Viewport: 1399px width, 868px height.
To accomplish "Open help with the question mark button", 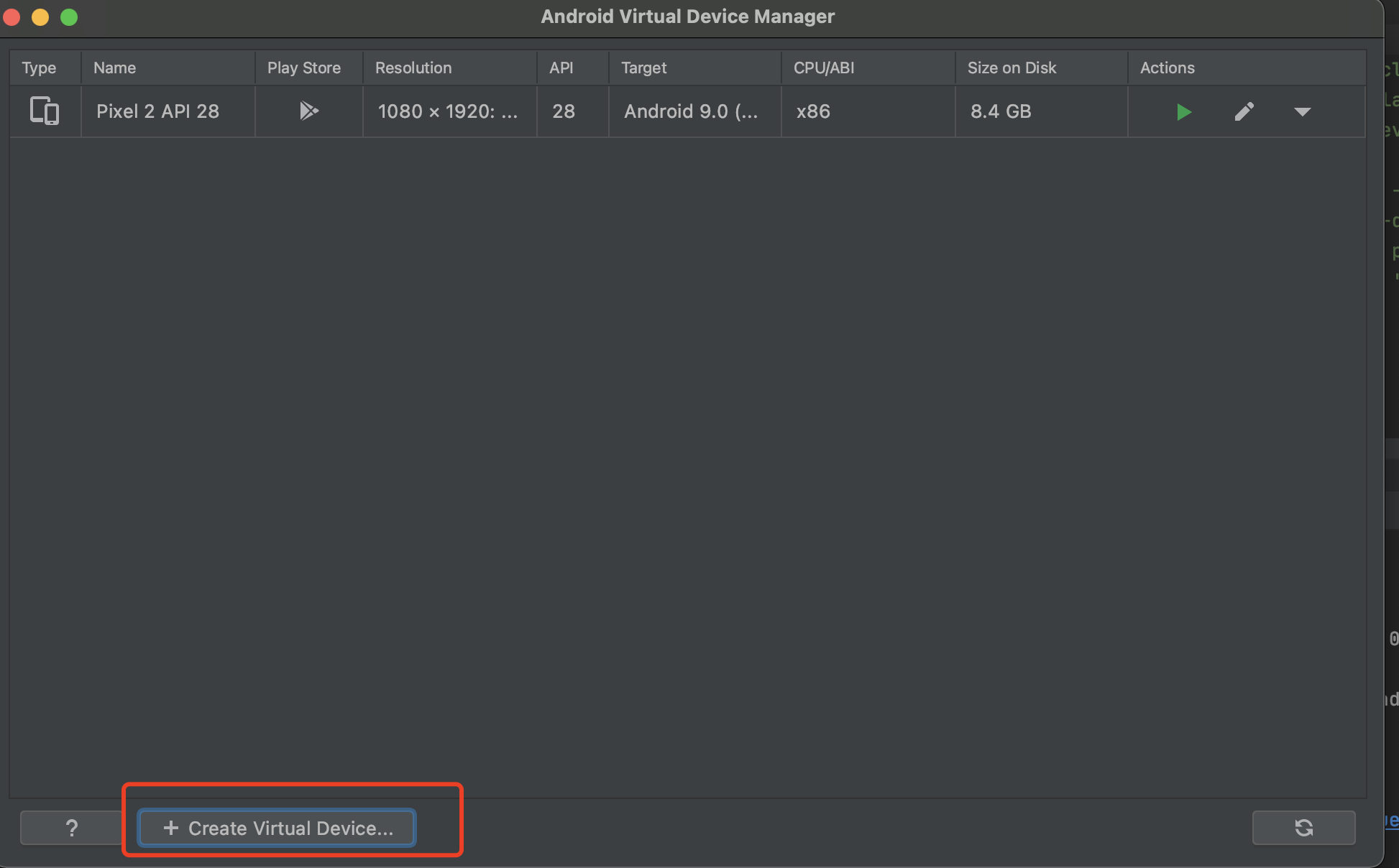I will pos(71,828).
